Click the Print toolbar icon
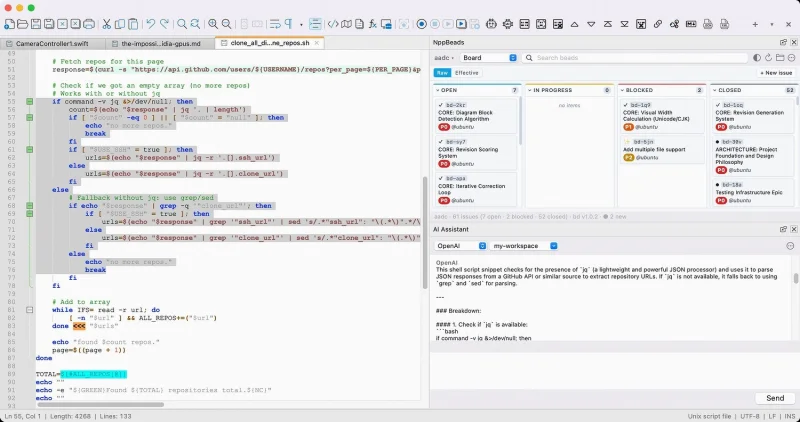800x422 pixels. [x=89, y=24]
